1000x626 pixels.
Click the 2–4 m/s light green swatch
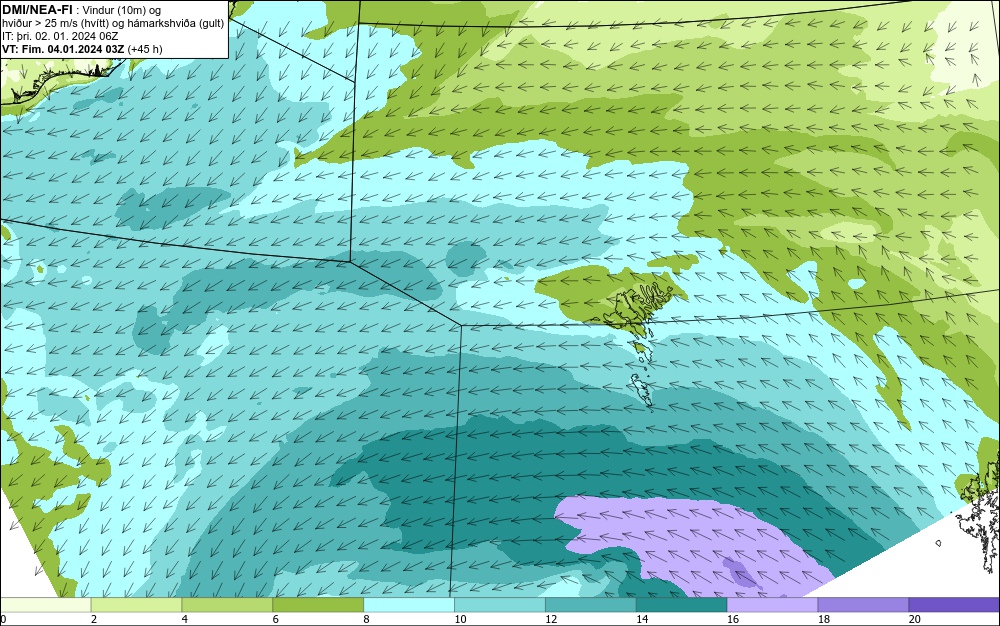tap(136, 605)
